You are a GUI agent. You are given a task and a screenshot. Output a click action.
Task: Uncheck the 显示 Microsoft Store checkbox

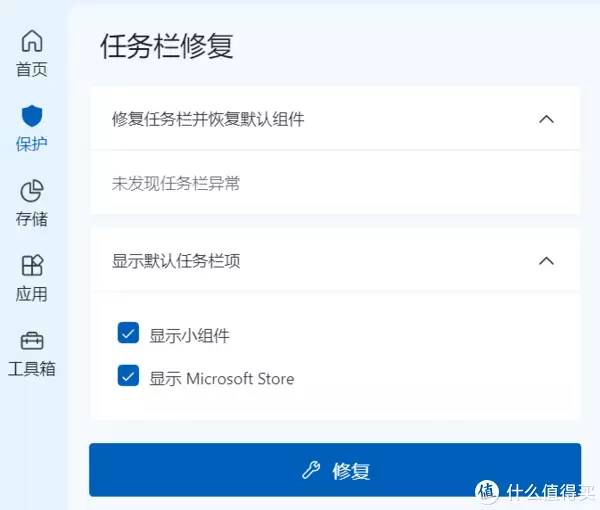coord(128,376)
